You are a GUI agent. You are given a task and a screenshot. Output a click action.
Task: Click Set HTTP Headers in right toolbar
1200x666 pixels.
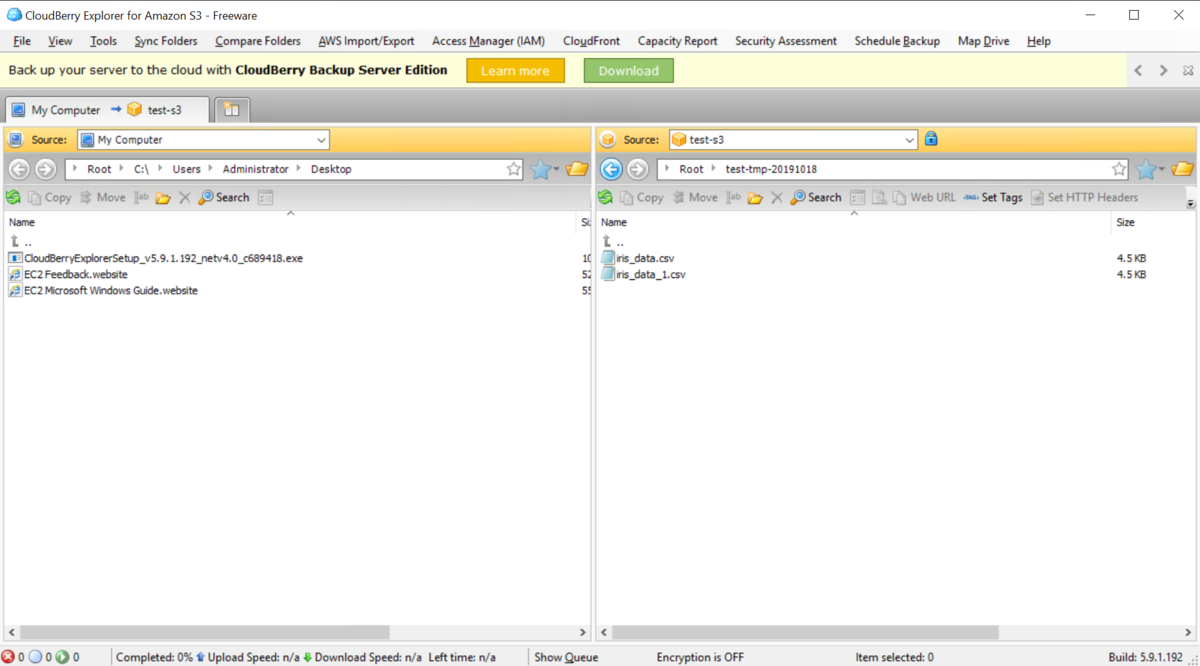1084,198
